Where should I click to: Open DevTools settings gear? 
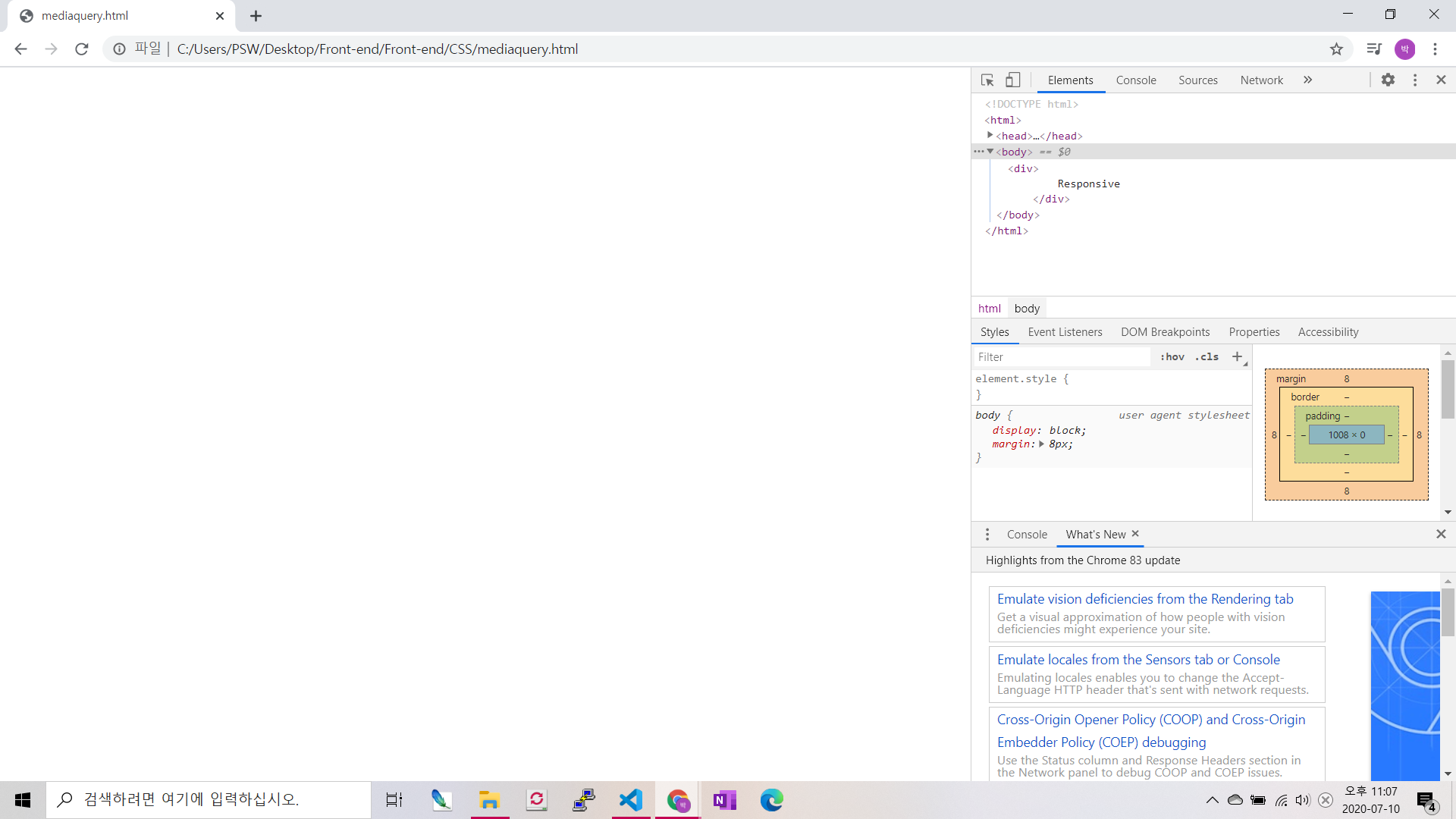(1388, 80)
